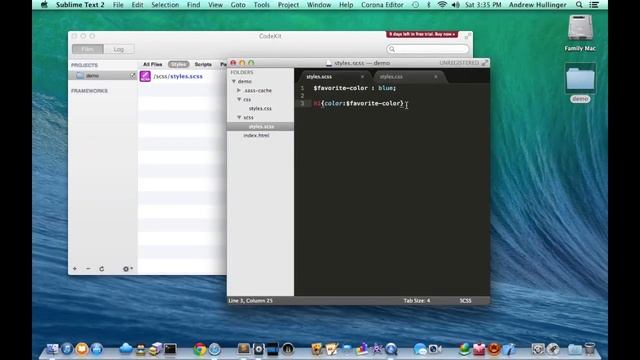Click the Bluetooth menu bar icon
The width and height of the screenshot is (640, 360).
pyautogui.click(x=429, y=5)
